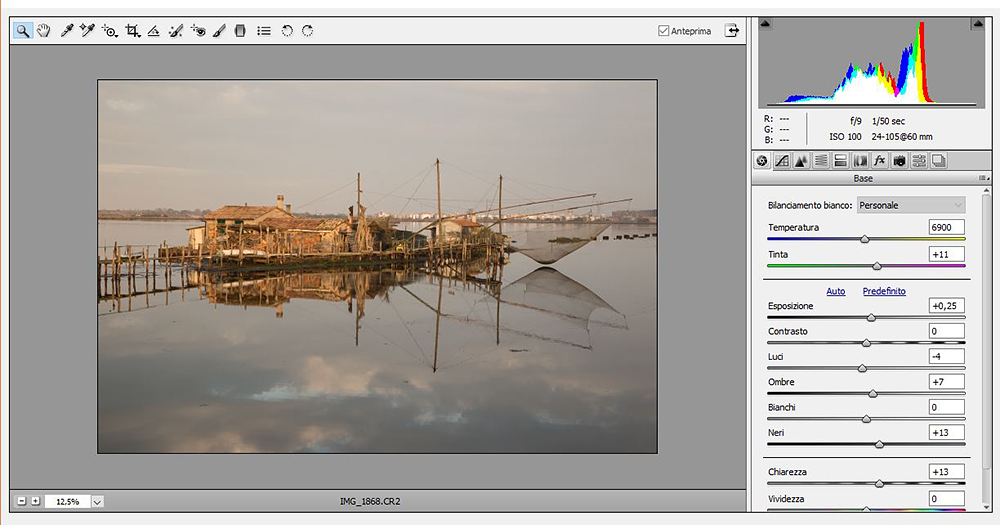Image resolution: width=1000 pixels, height=525 pixels.
Task: Pick the Adjustment Brush tool
Action: (x=219, y=31)
